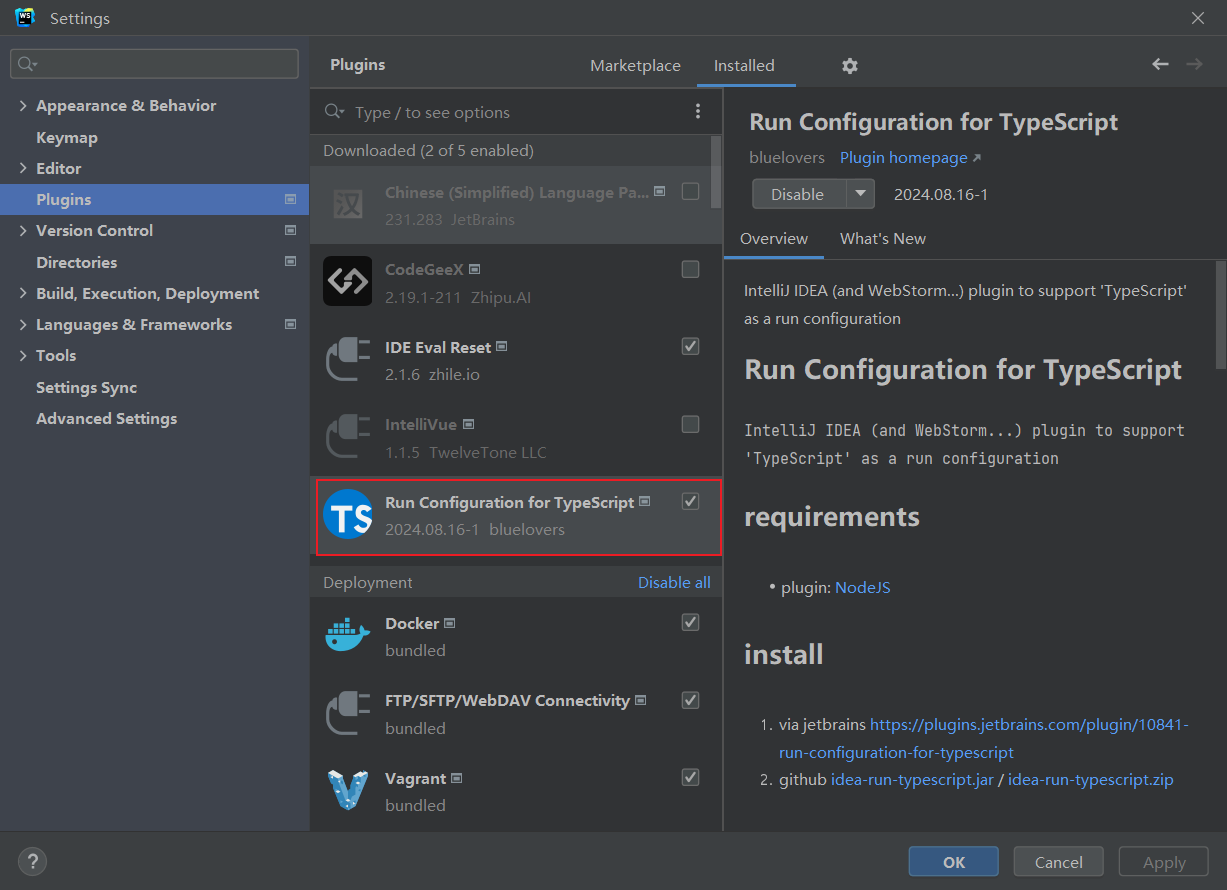Image resolution: width=1227 pixels, height=890 pixels.
Task: Click the Run Configuration for TypeScript TS icon
Action: 347,515
